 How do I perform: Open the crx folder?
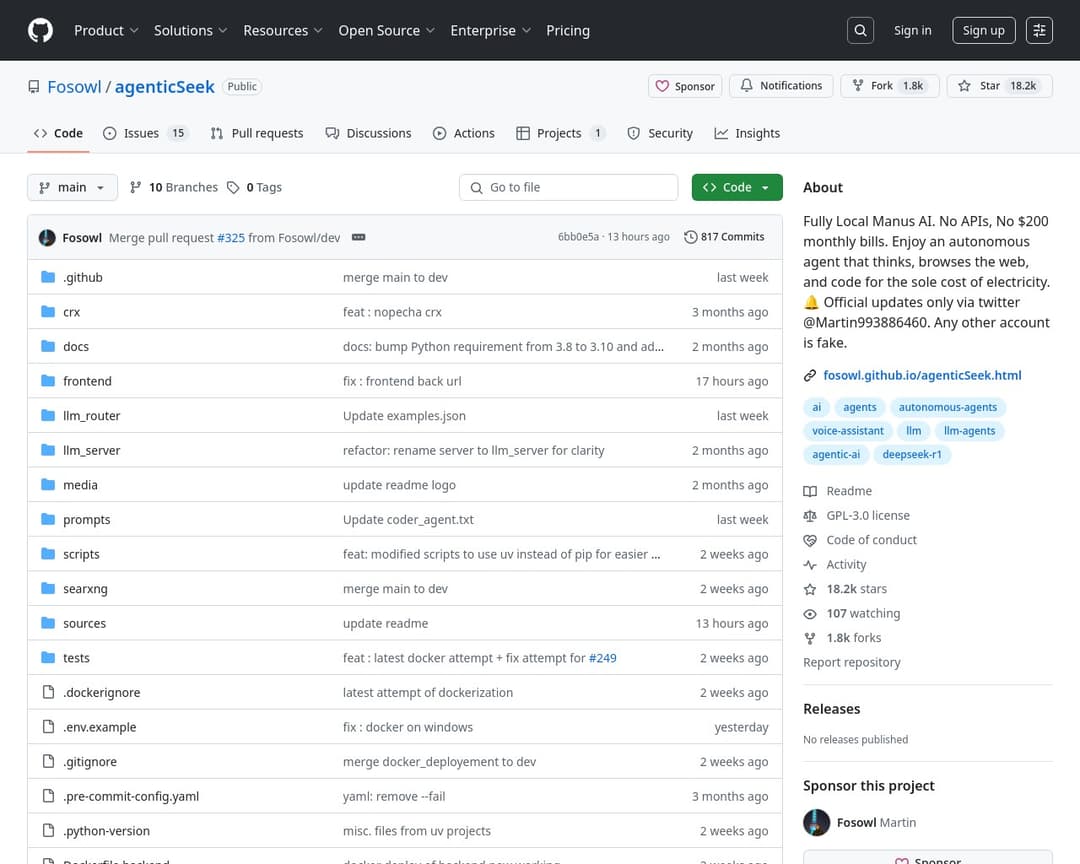click(72, 312)
